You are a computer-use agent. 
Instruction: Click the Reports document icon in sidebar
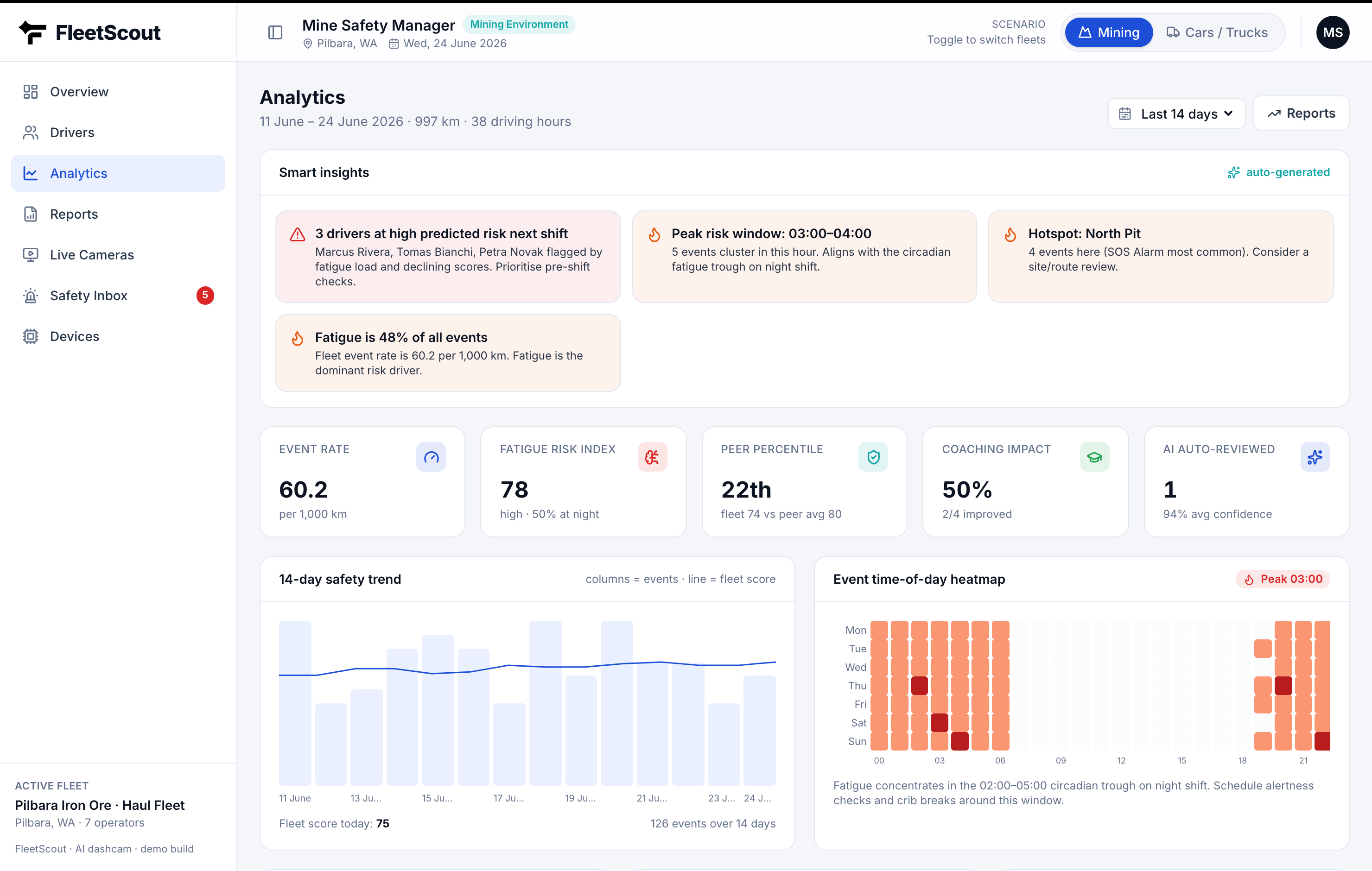[31, 214]
